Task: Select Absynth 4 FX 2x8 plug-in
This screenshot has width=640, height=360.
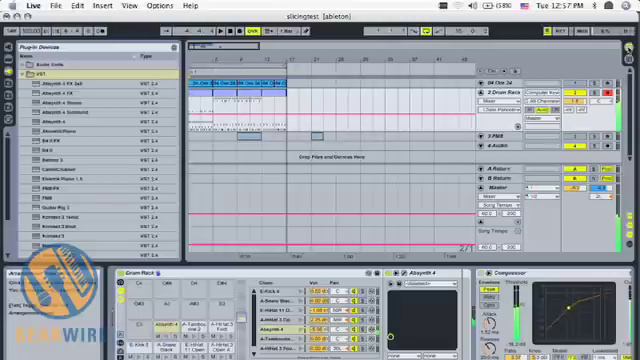Action: coord(98,84)
